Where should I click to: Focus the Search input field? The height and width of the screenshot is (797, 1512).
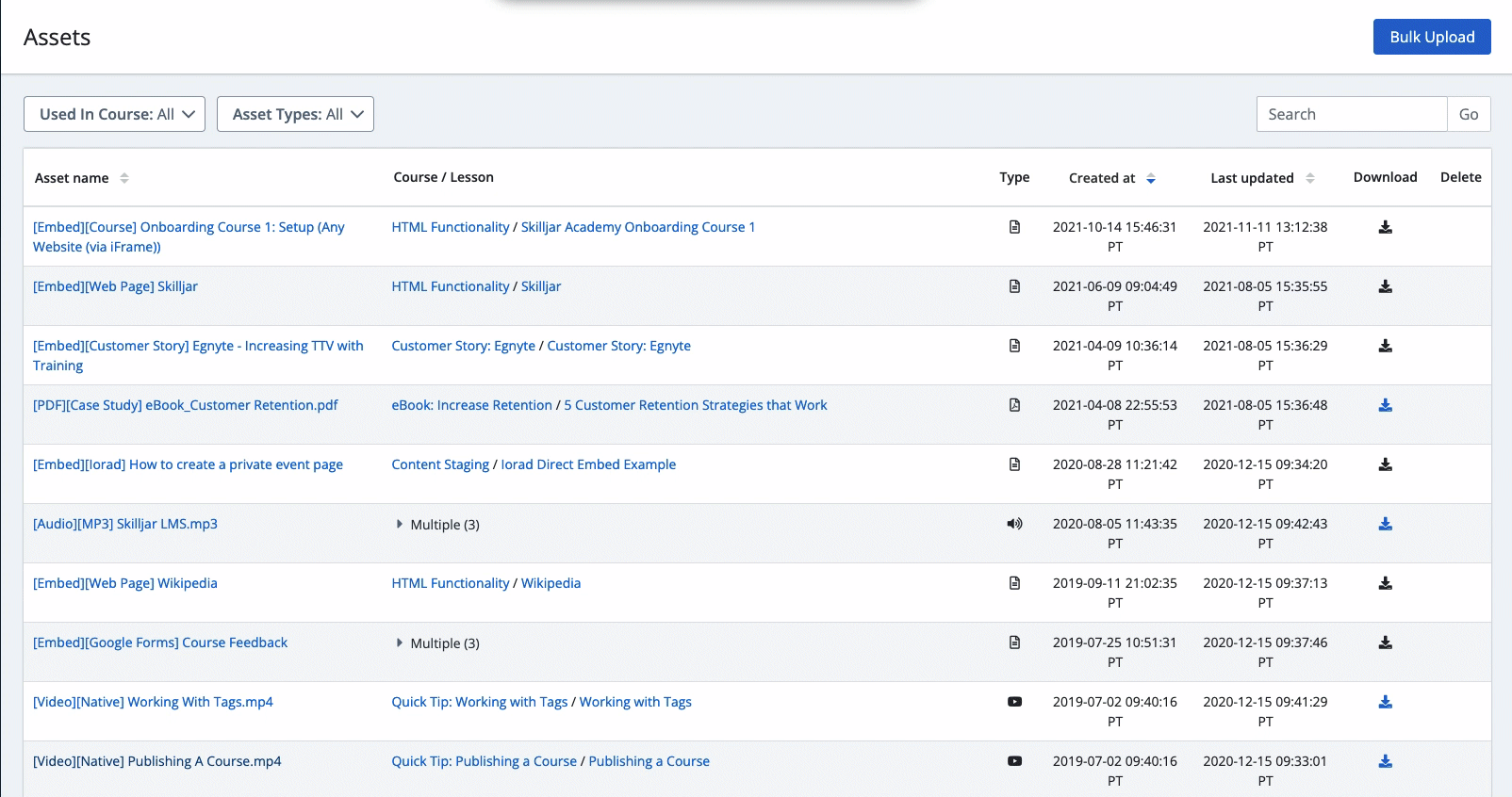1352,114
